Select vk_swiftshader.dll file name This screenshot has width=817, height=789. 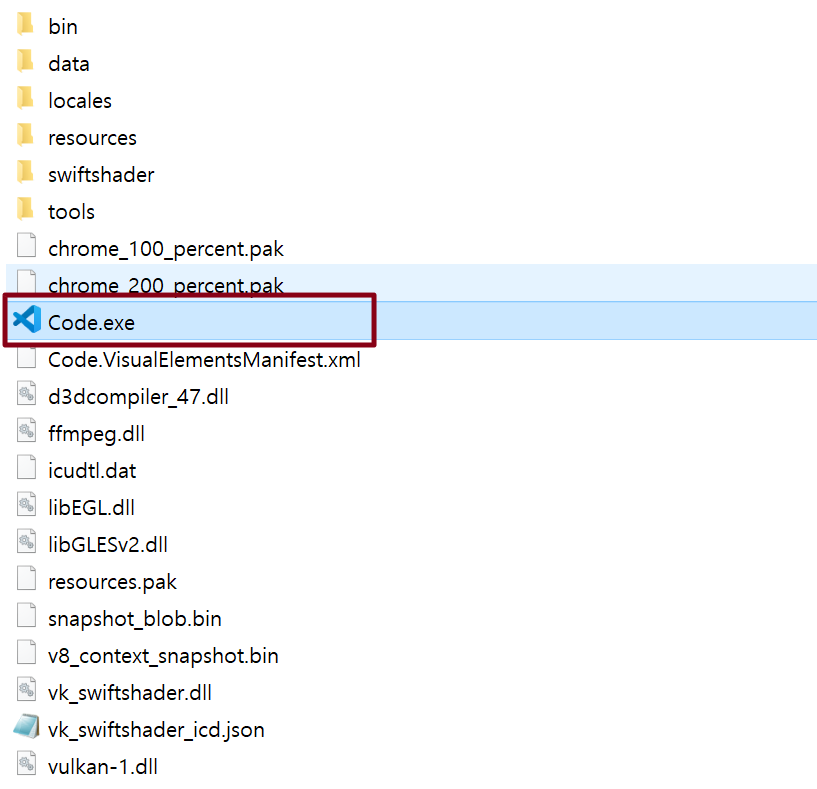click(x=130, y=693)
